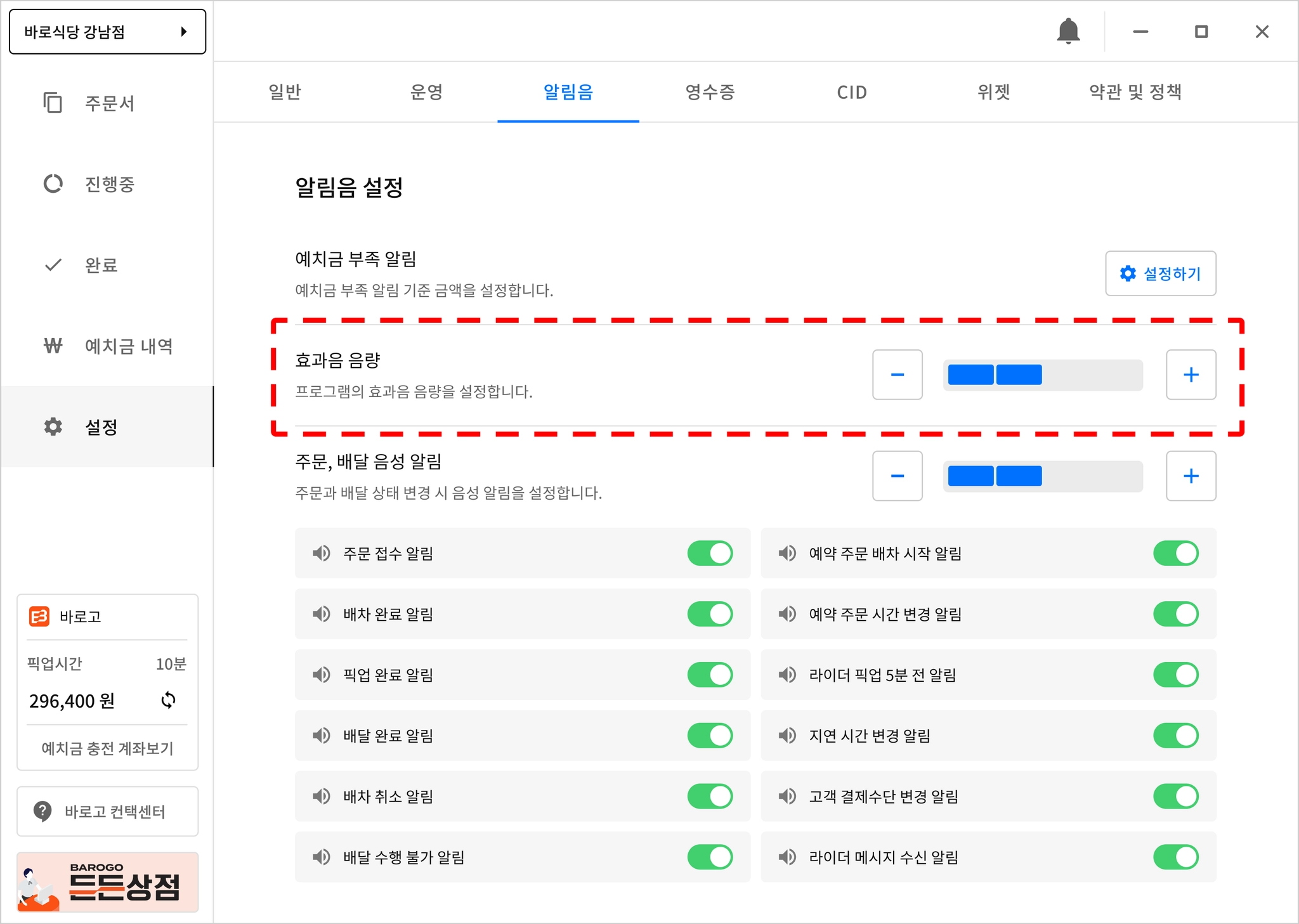Click the 설정하기 button
The image size is (1299, 924).
(x=1160, y=273)
